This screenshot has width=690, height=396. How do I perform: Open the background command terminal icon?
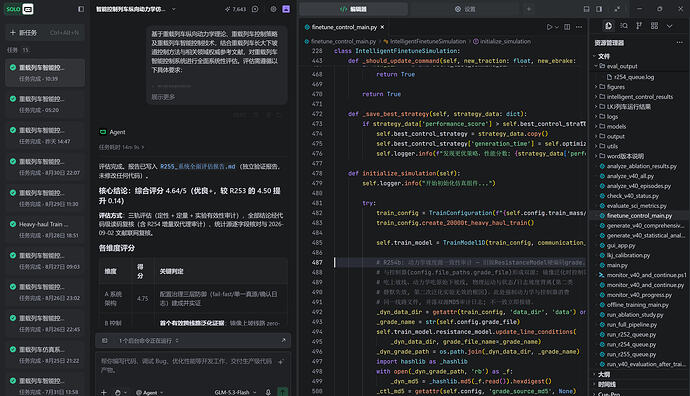[105, 341]
